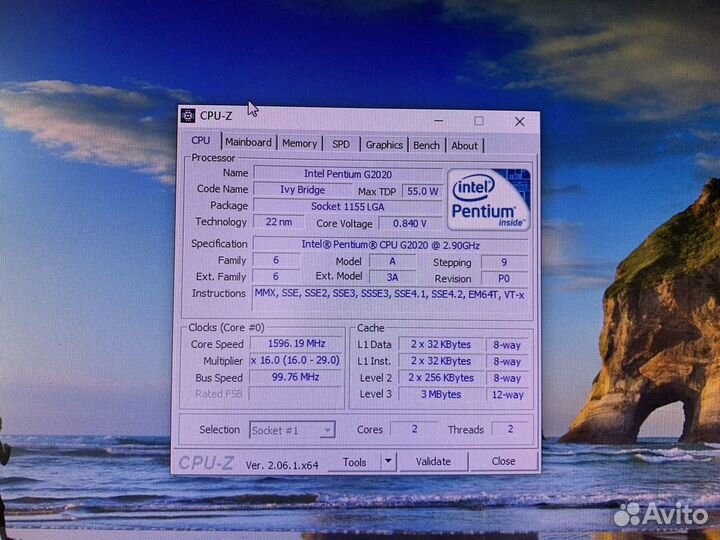Viewport: 720px width, 540px height.
Task: Click the empty Rated FSB field
Action: (296, 394)
